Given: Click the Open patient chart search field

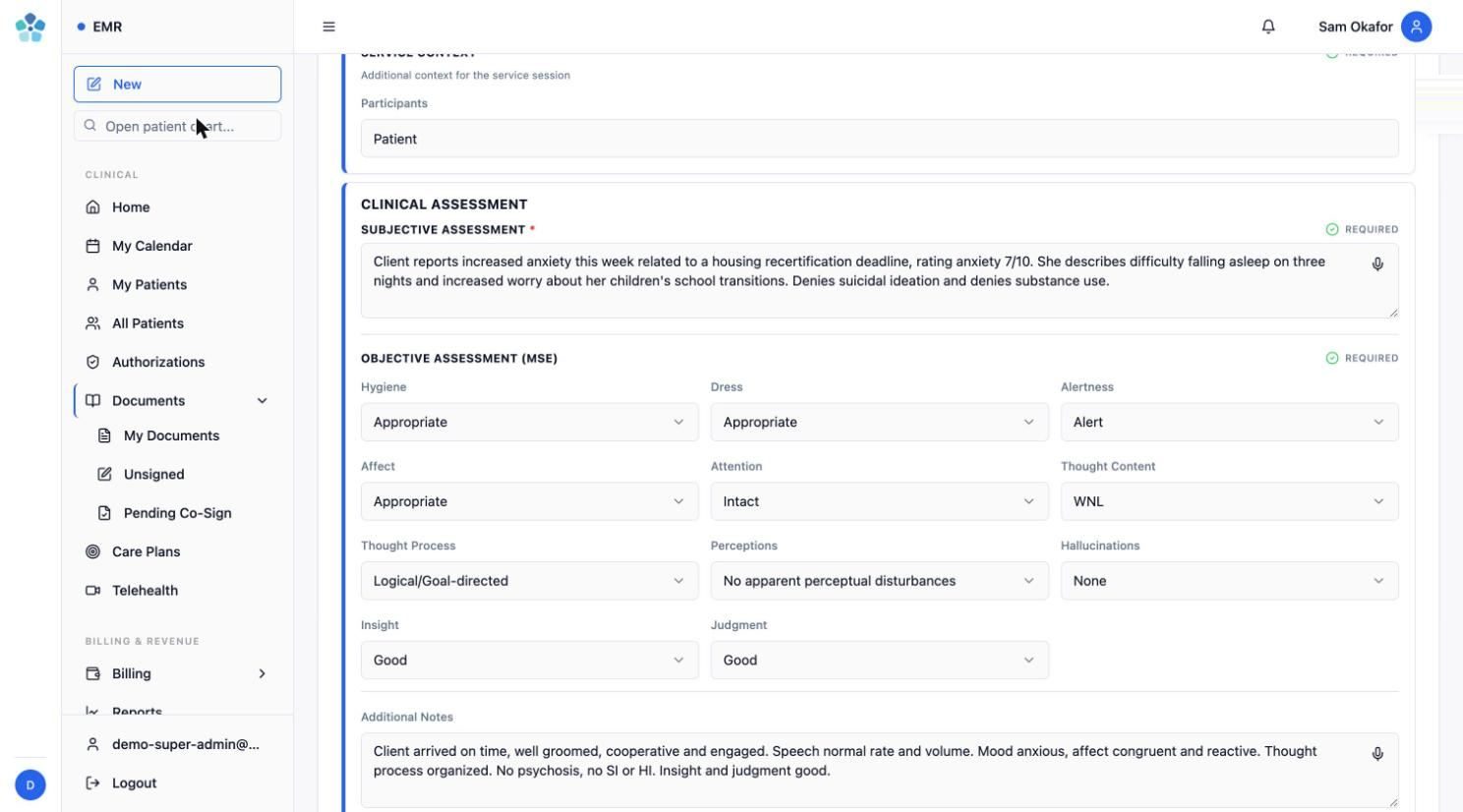Looking at the screenshot, I should pyautogui.click(x=177, y=126).
